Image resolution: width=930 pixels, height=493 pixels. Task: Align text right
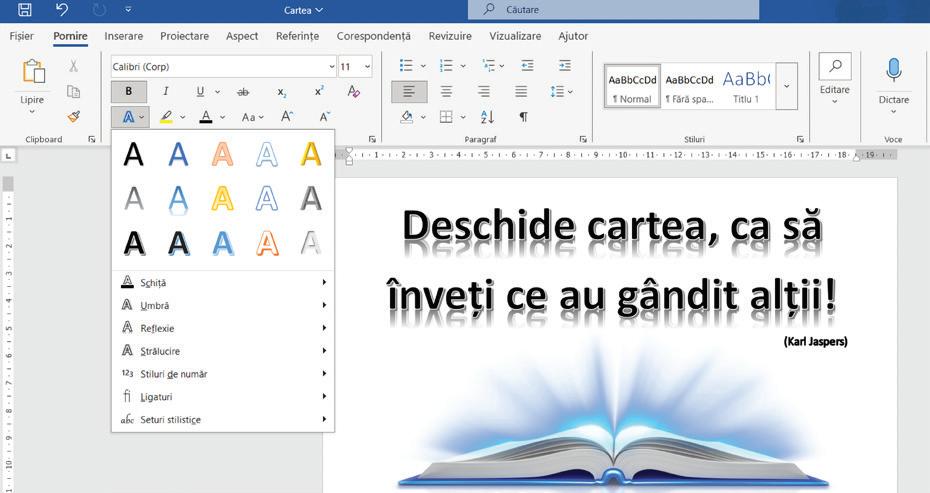pyautogui.click(x=484, y=91)
